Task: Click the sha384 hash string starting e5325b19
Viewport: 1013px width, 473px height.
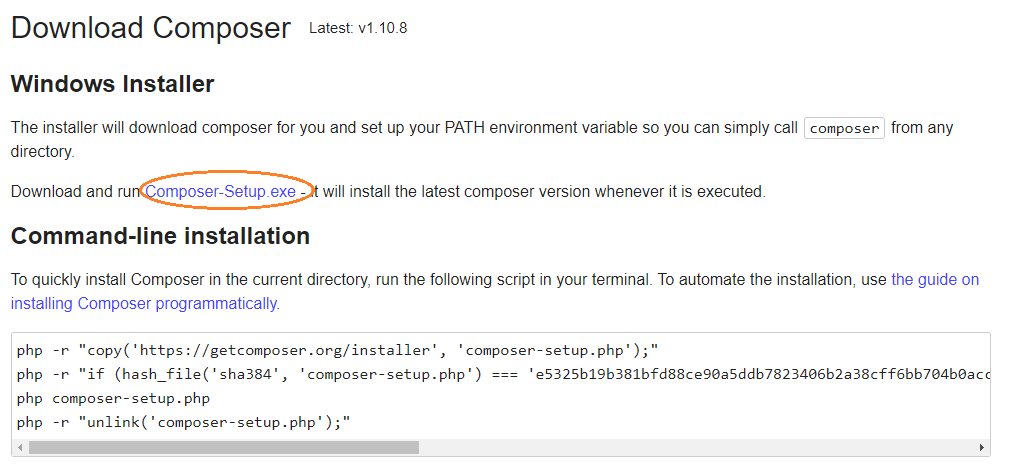Action: click(760, 374)
